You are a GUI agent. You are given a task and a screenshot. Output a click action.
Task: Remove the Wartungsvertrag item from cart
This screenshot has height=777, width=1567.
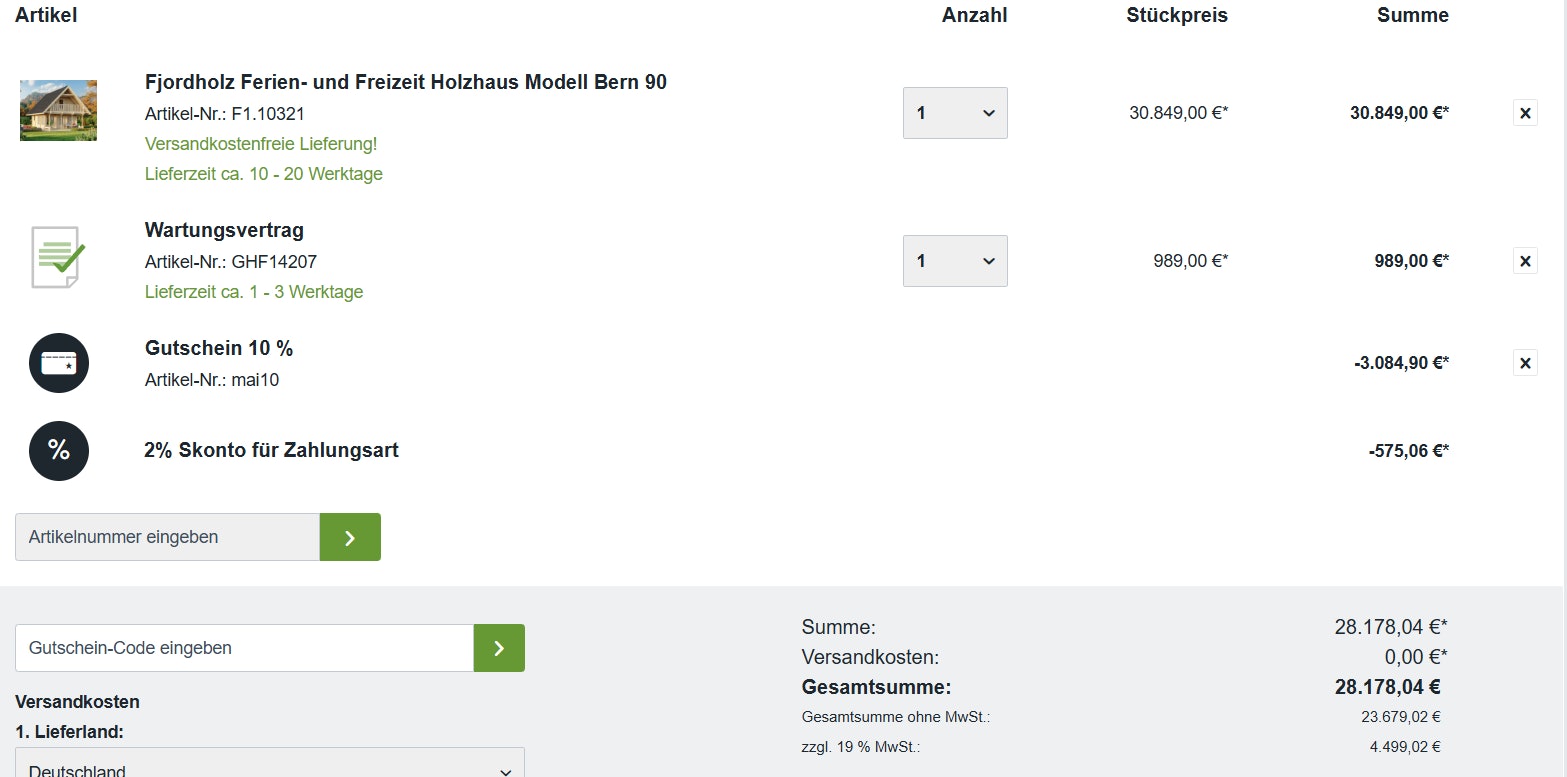click(1525, 261)
